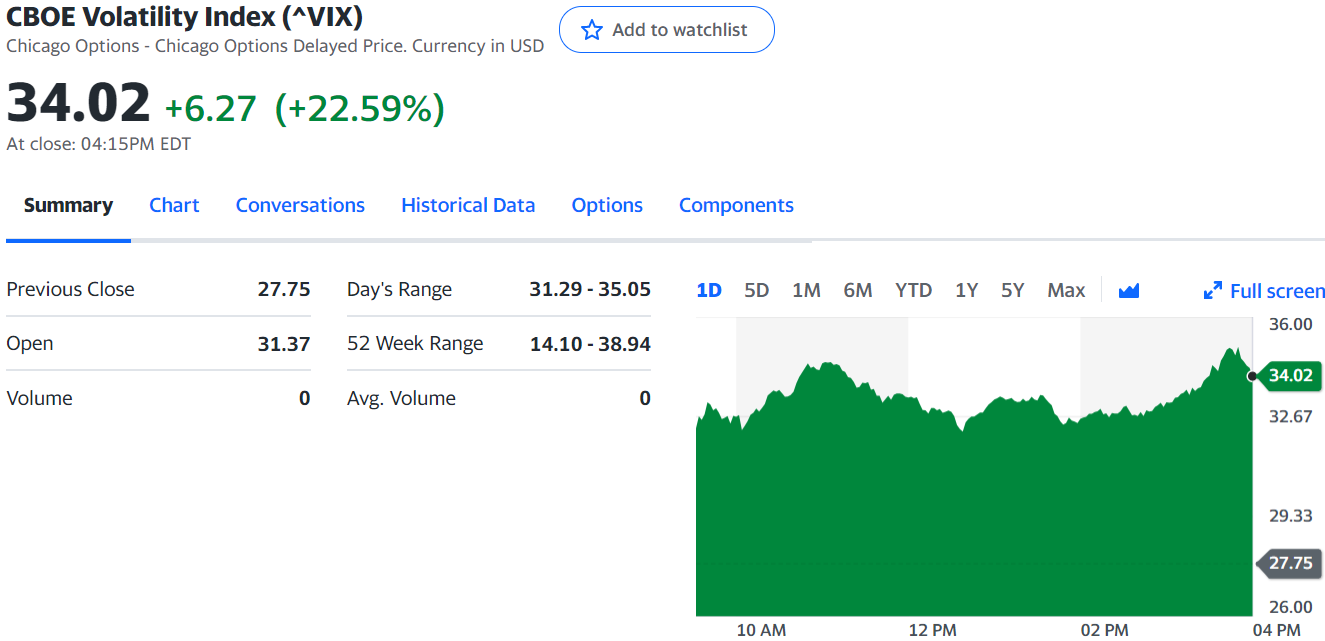Click the Full screen expand arrows icon

1213,291
